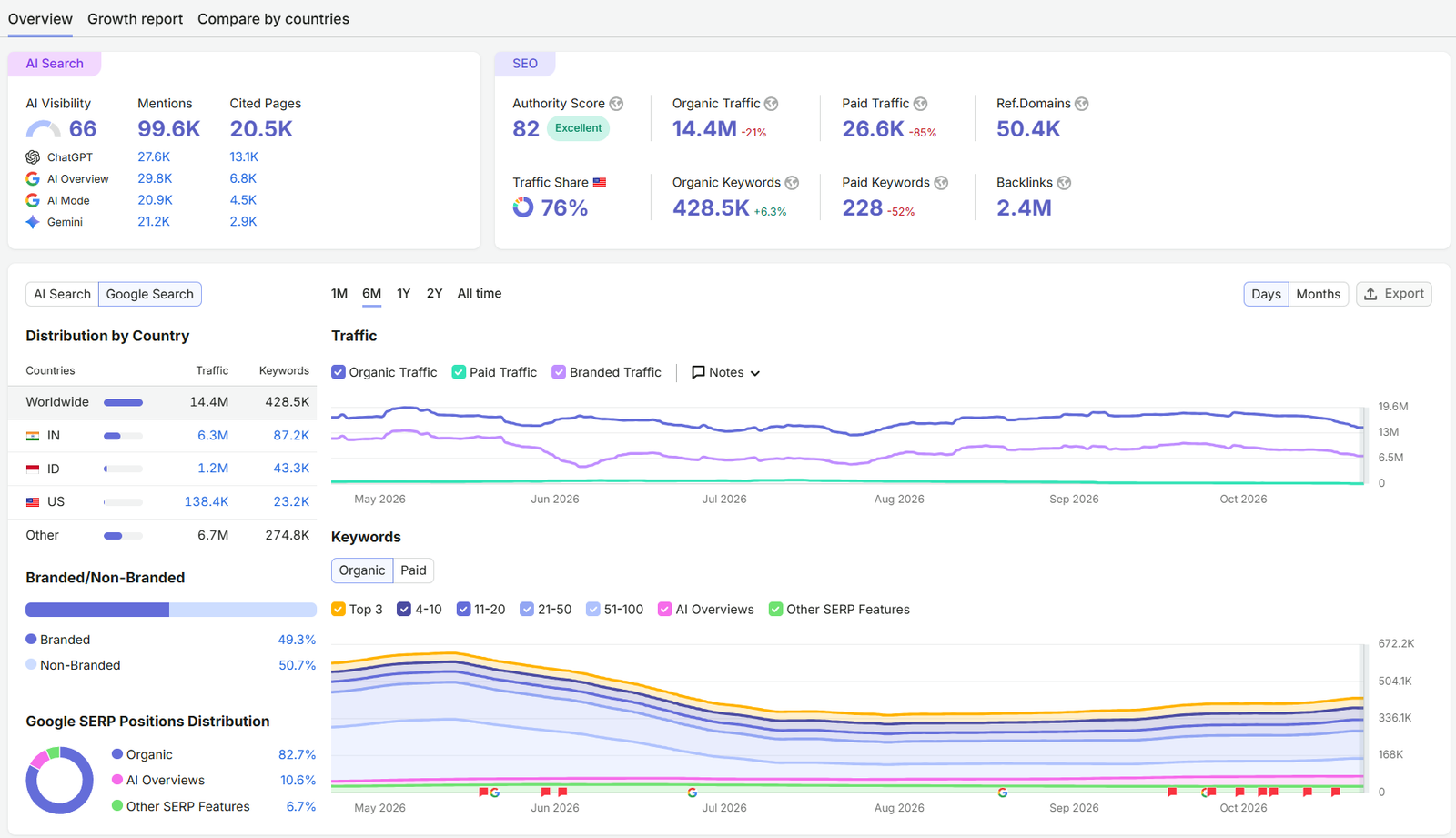Click the globe icon next to Organic Traffic

771,104
